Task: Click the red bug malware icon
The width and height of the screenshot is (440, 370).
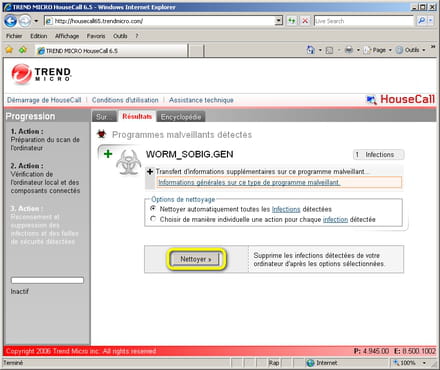Action: (101, 134)
